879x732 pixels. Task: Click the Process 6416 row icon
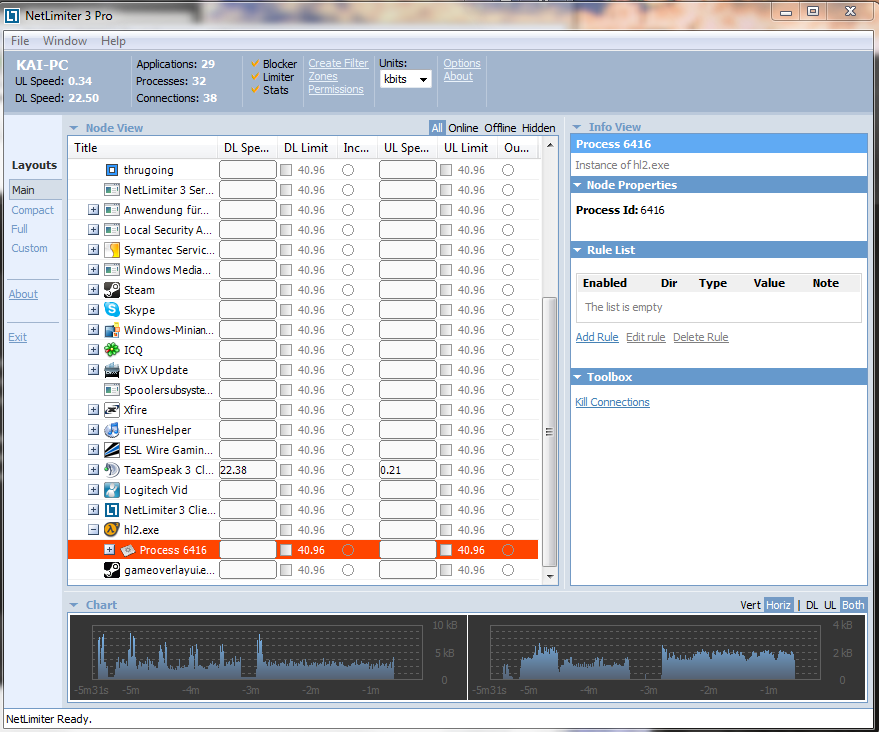(128, 550)
